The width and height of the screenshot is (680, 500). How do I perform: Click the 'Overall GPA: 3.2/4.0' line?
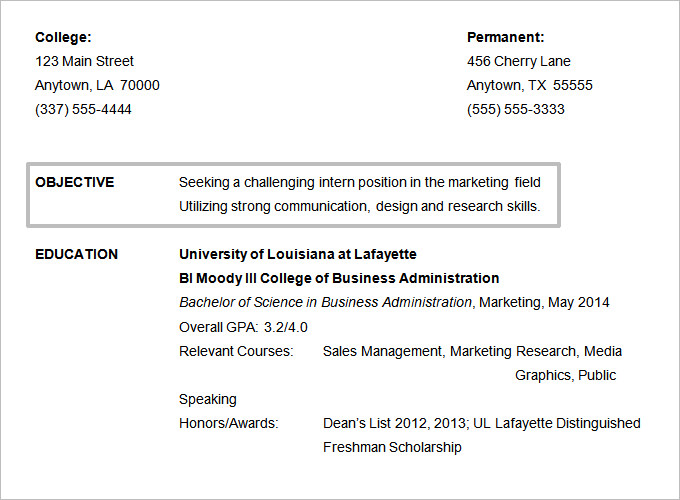[243, 327]
